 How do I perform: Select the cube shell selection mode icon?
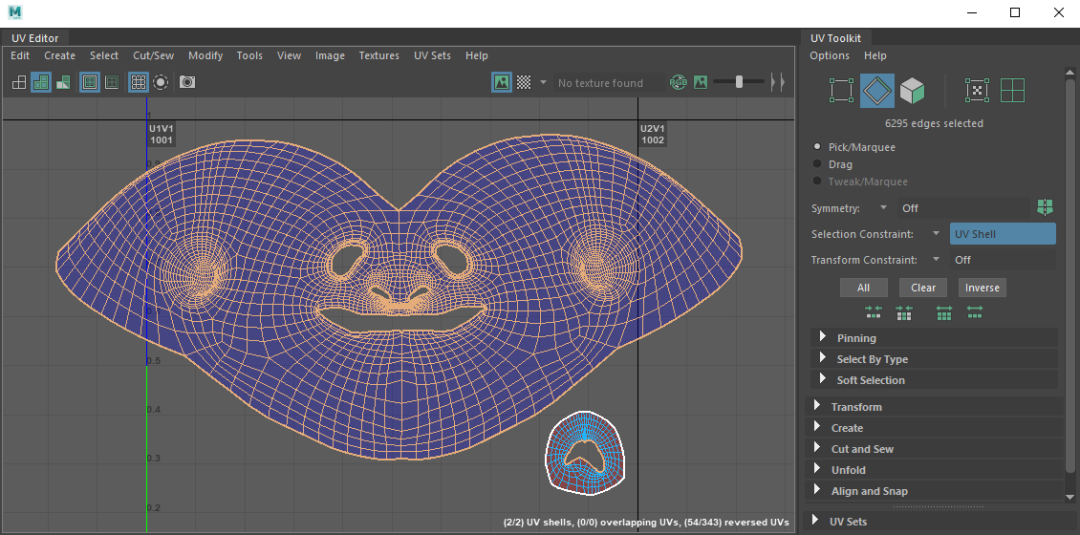pos(912,91)
